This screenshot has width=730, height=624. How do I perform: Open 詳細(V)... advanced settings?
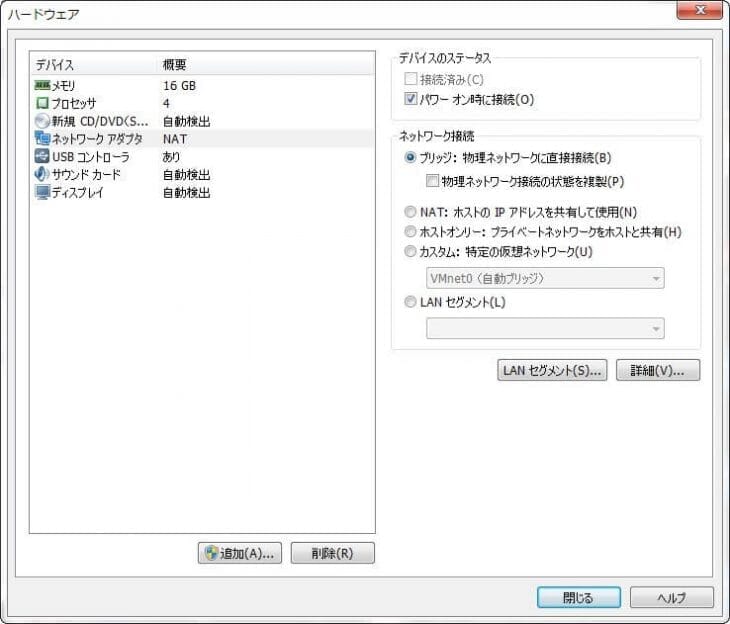657,371
